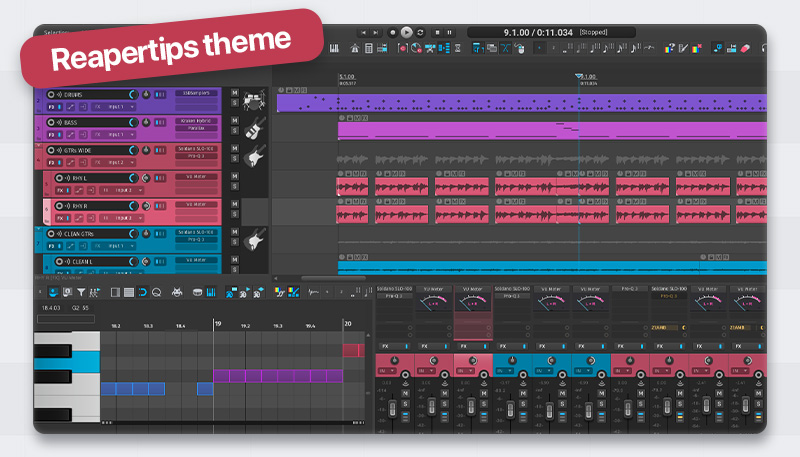The image size is (800, 457).
Task: Select the magenta BASS MIDI item in arrange
Action: [x=552, y=131]
